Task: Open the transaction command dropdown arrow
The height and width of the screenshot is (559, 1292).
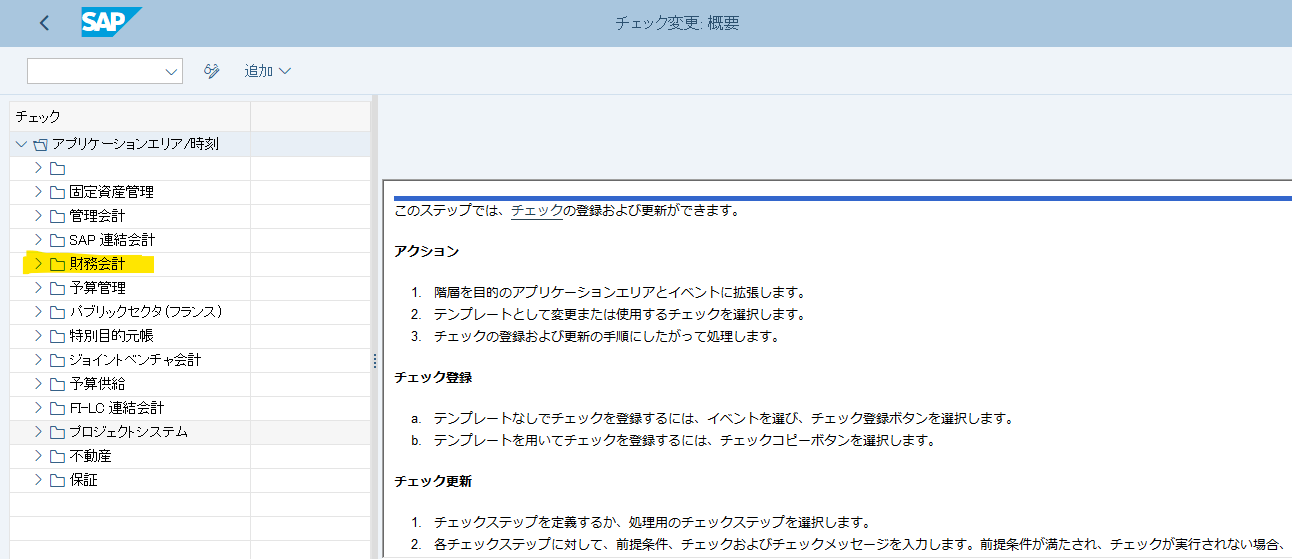Action: [169, 71]
